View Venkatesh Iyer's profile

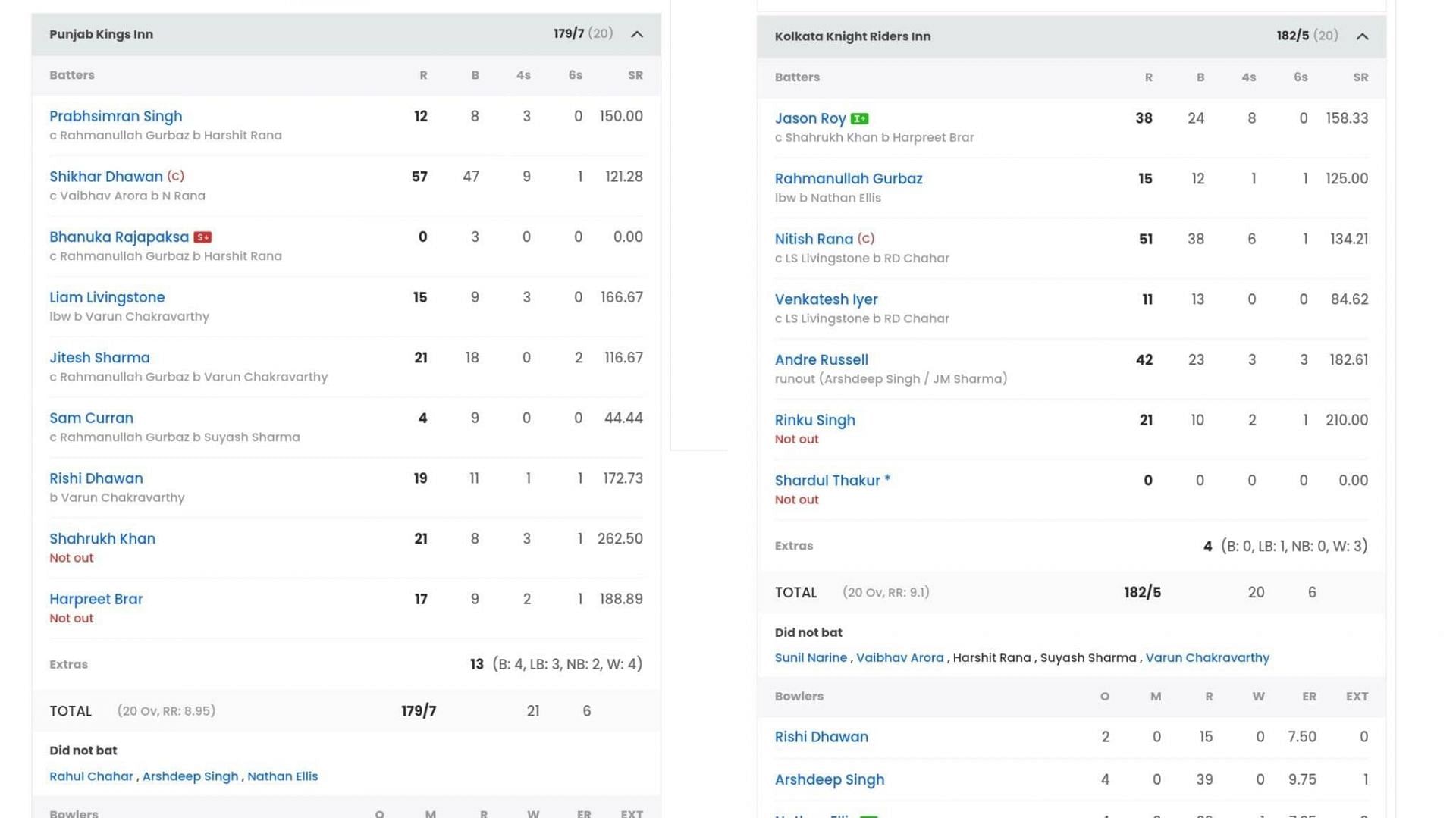[826, 299]
